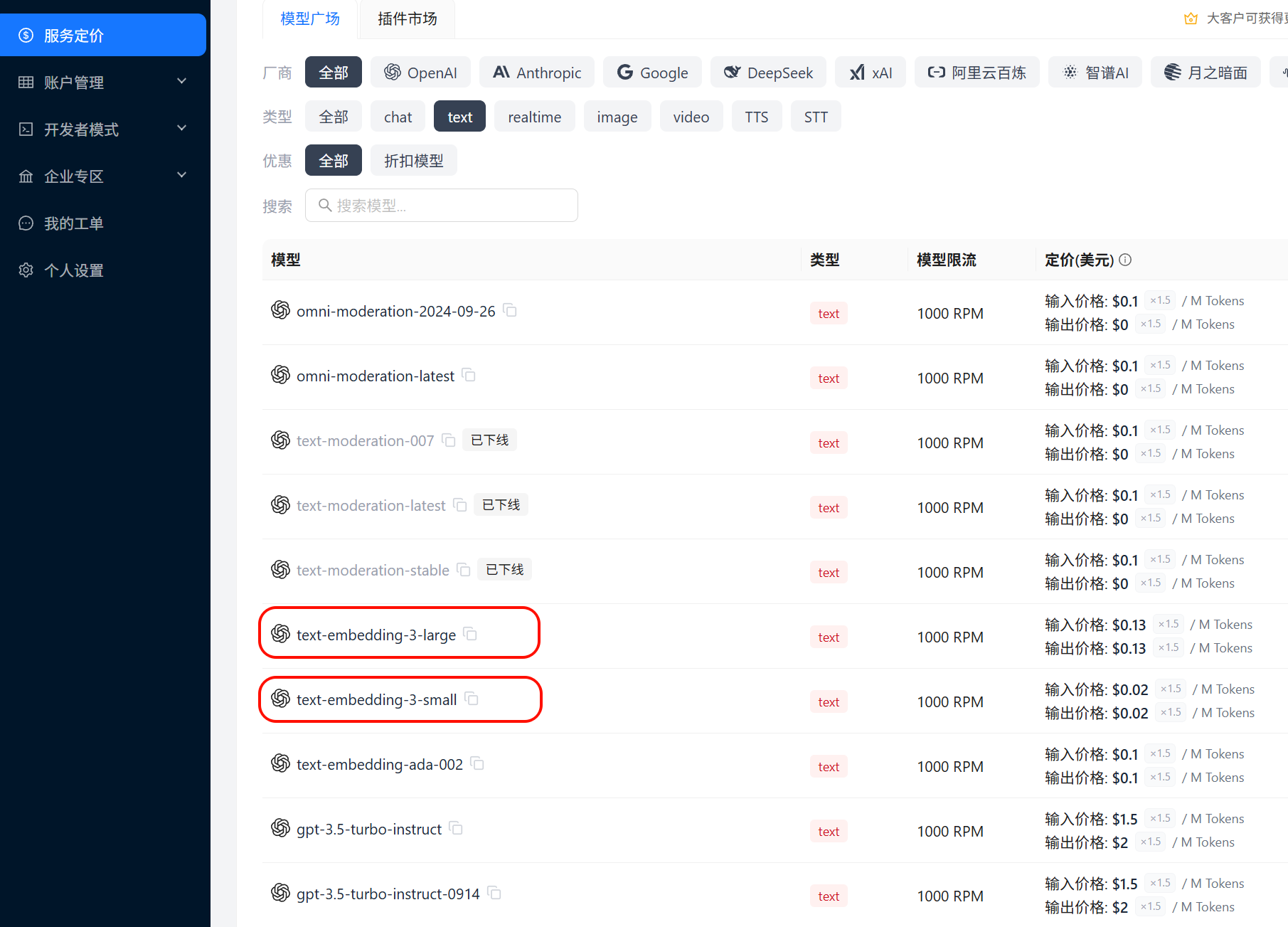Image resolution: width=1288 pixels, height=927 pixels.
Task: Copy model name text-embedding-ada-002
Action: pos(477,763)
